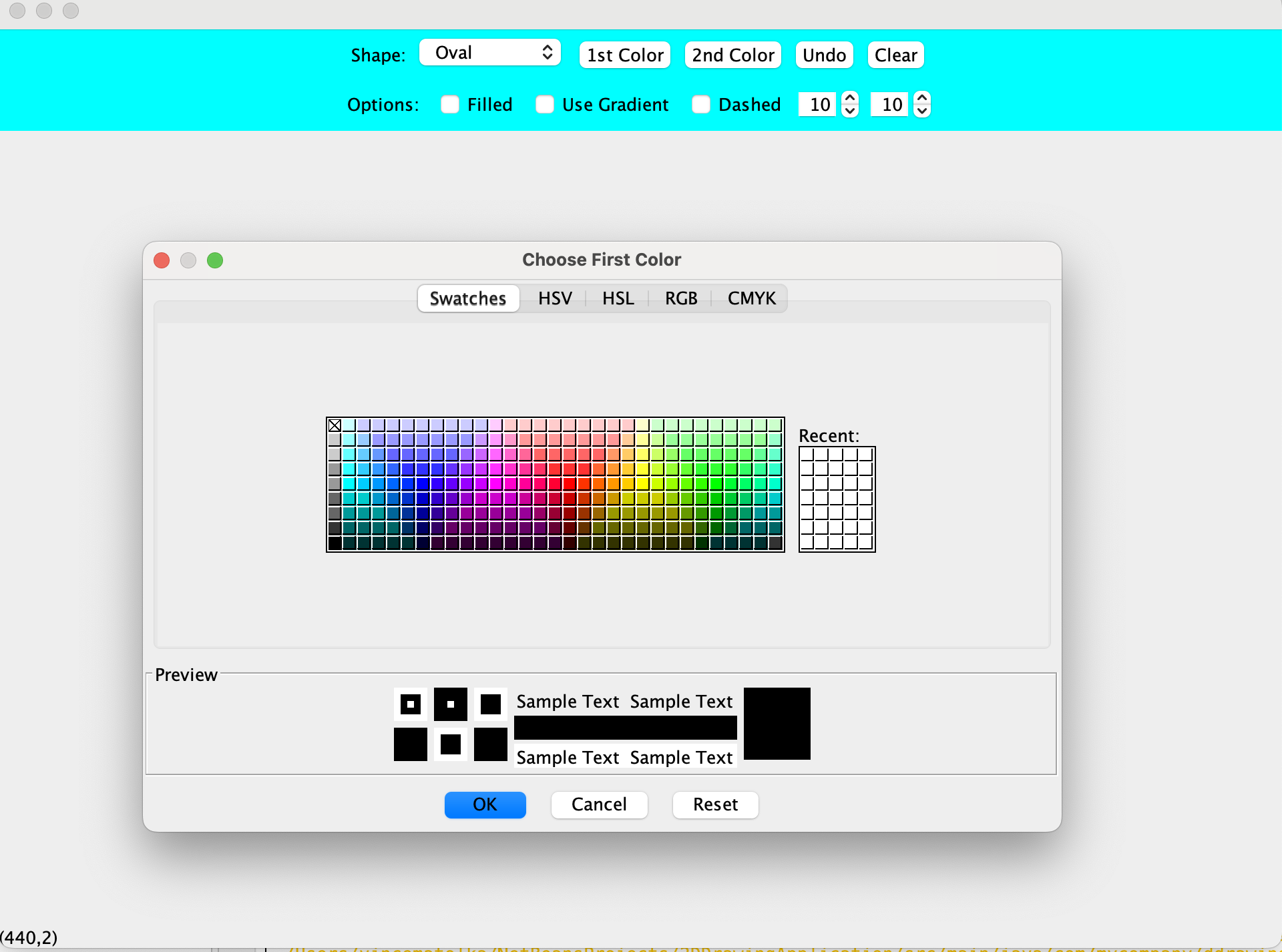Click the Cancel button

pyautogui.click(x=599, y=804)
